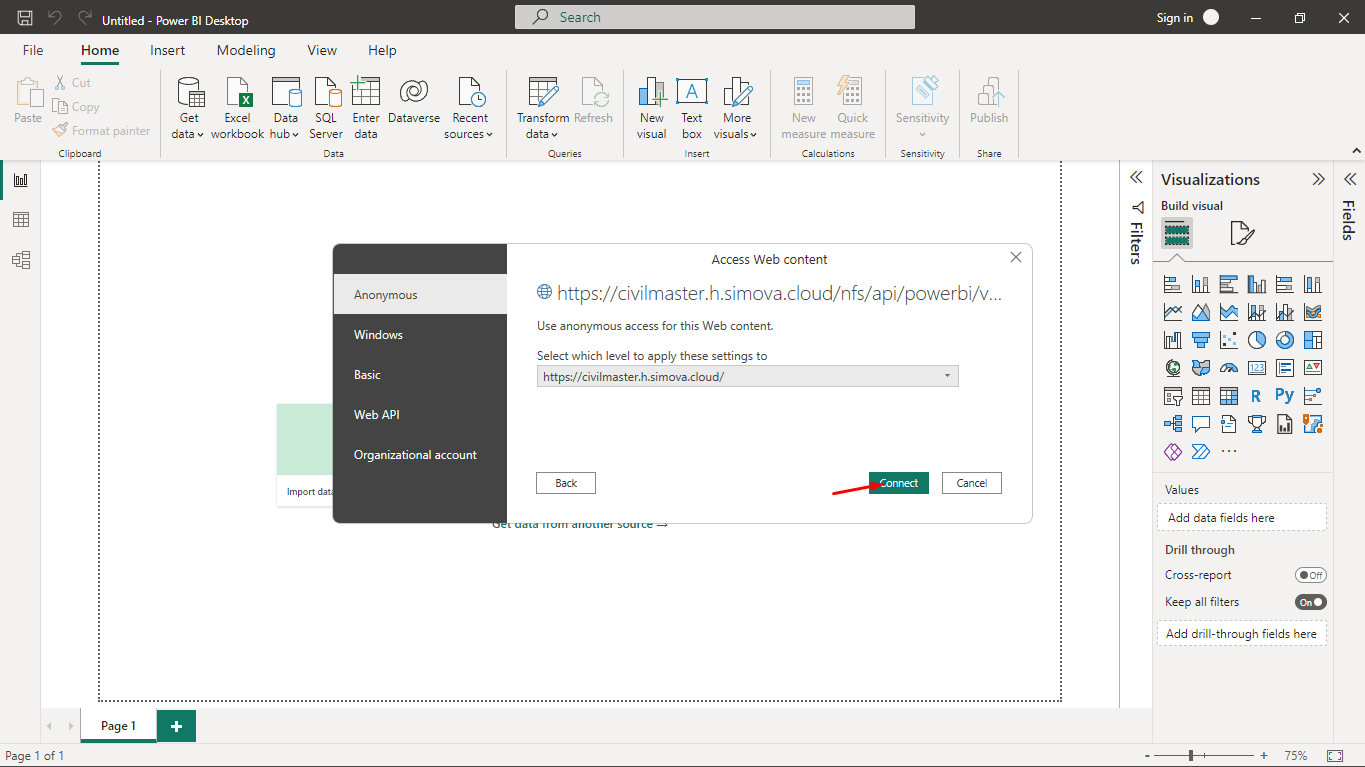Click the zoom slider handle

1190,755
